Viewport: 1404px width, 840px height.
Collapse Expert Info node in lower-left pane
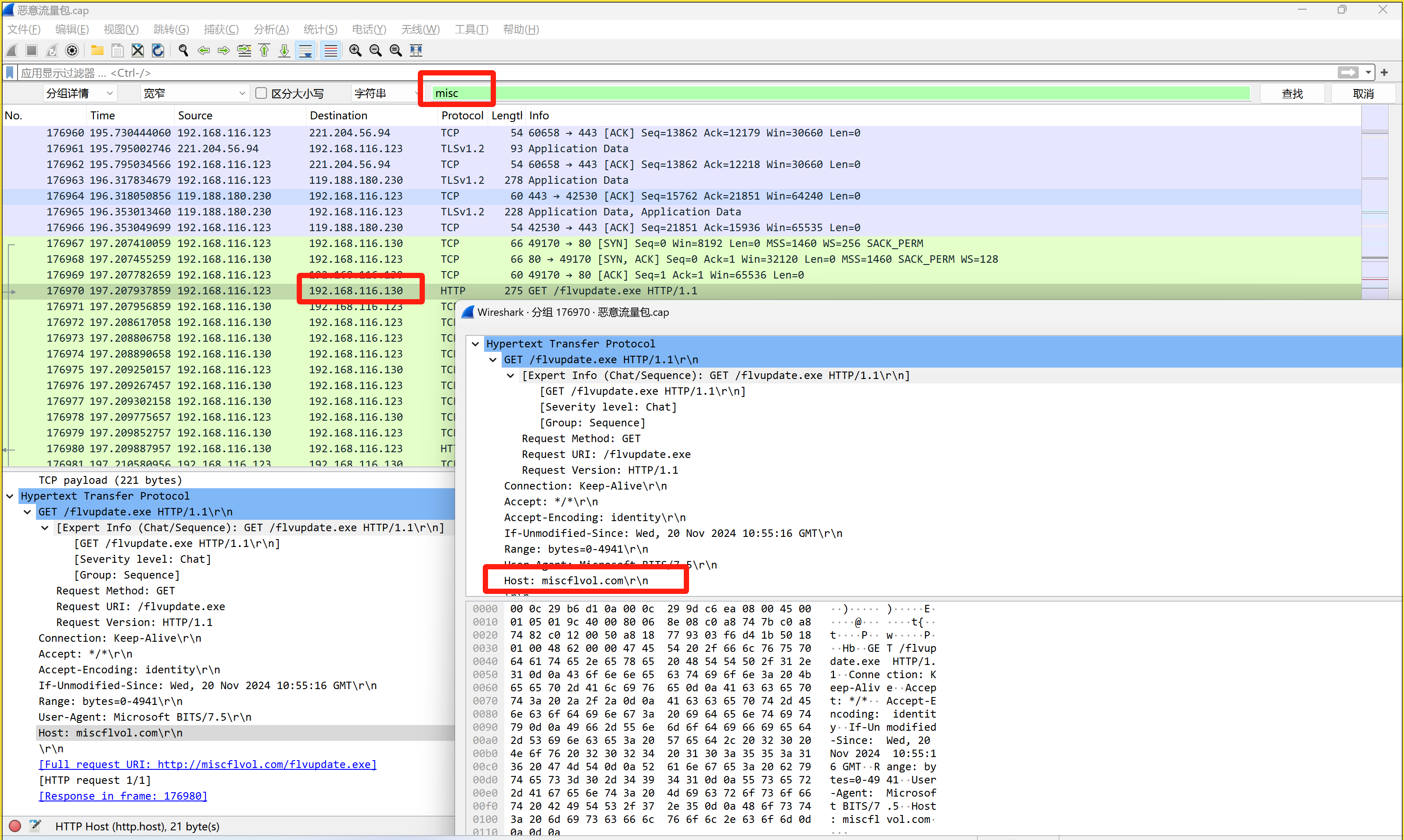45,528
